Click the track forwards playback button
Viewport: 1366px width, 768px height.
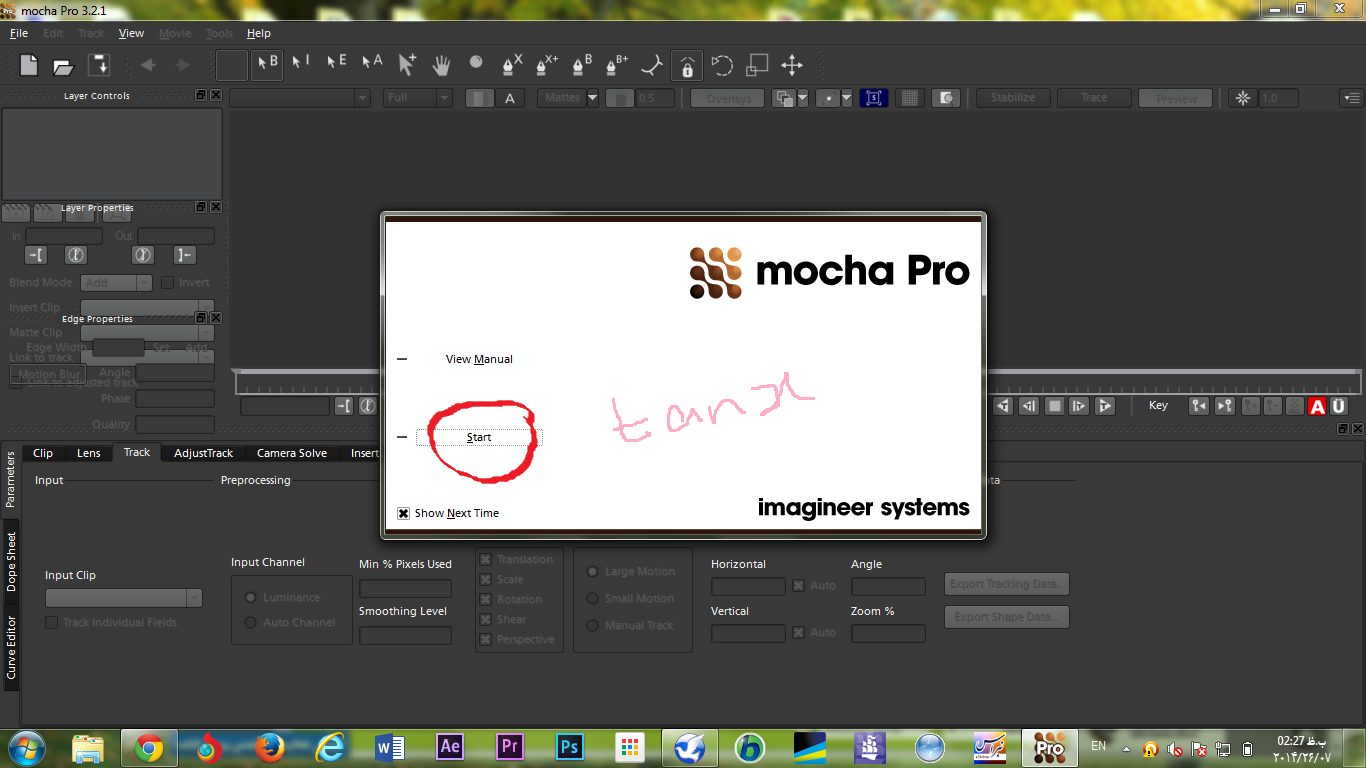1105,406
